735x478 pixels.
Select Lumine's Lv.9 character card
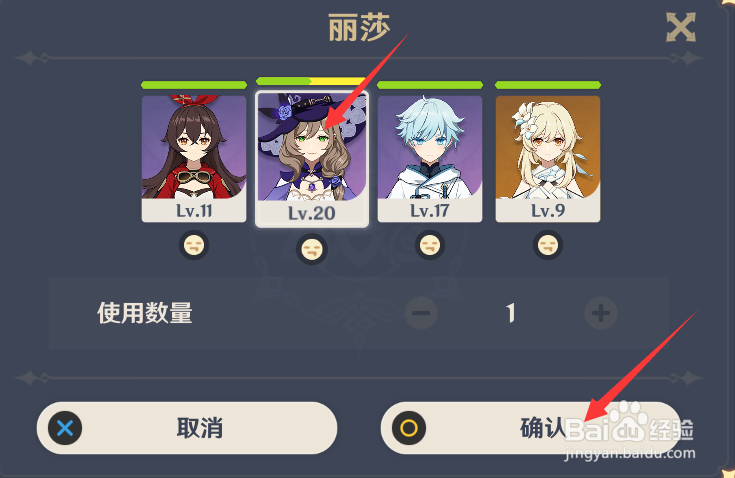(548, 158)
